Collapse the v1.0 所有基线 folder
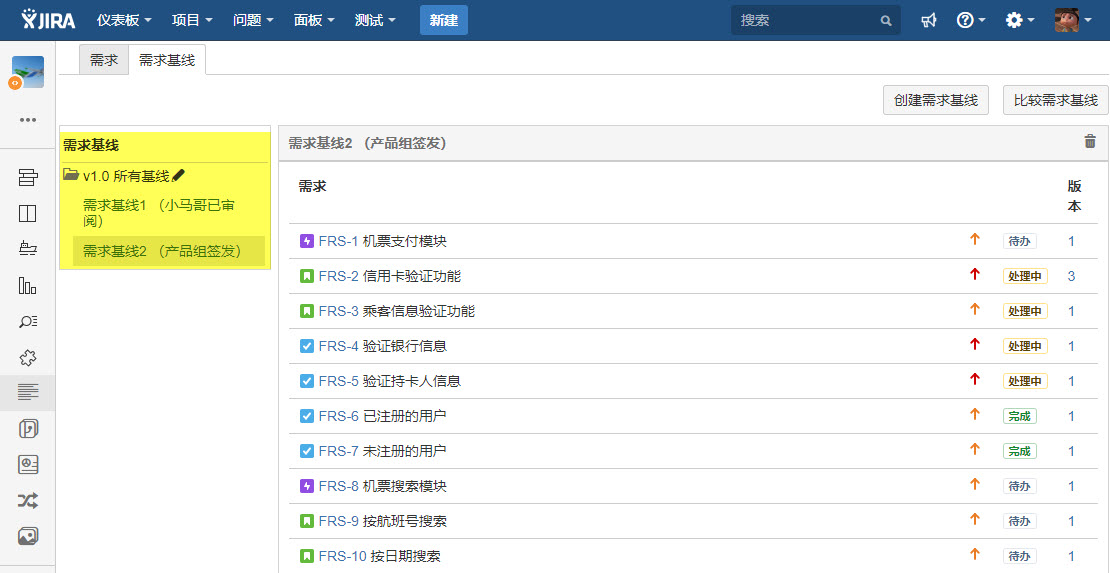 pos(71,176)
